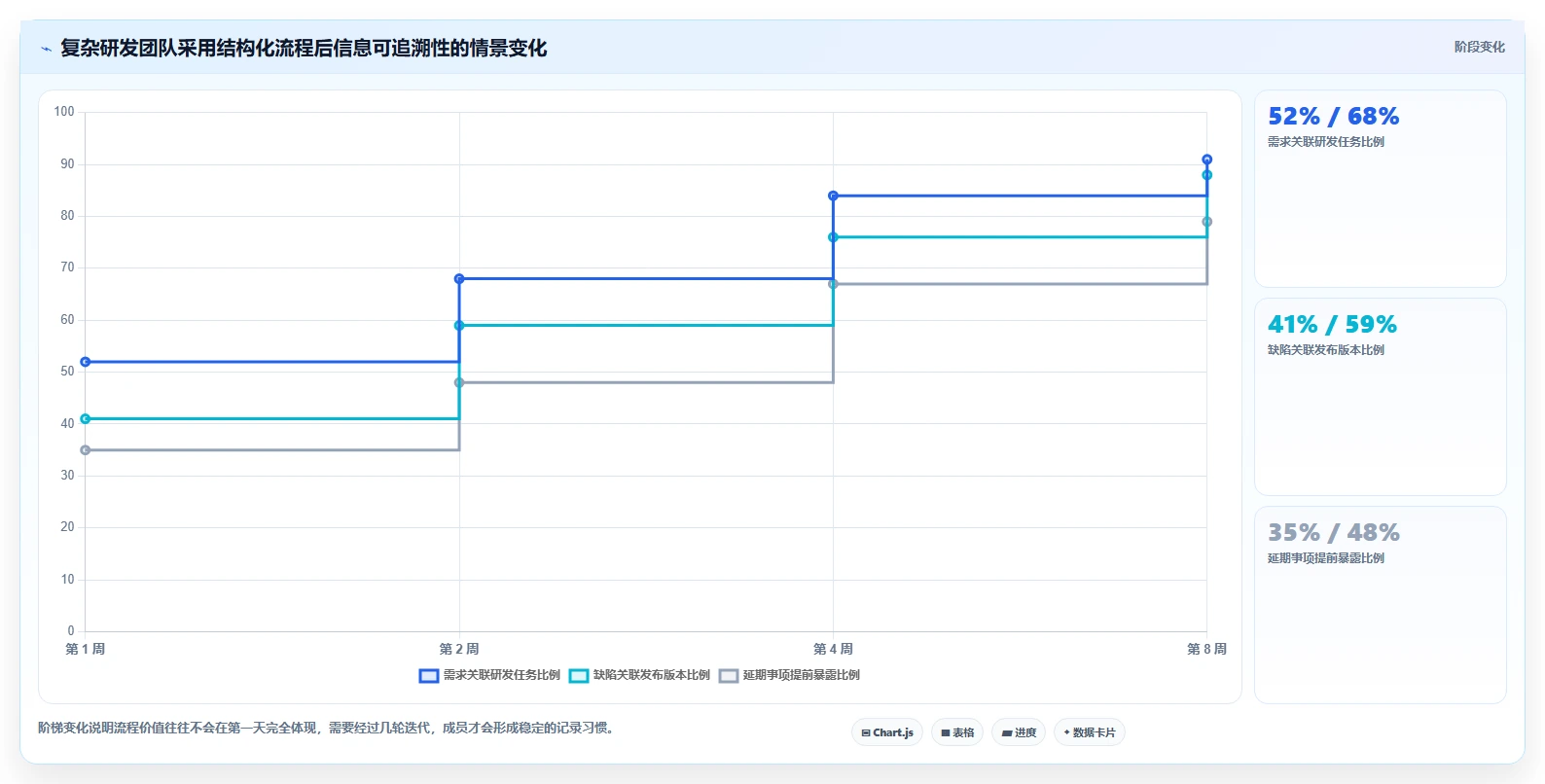Click the chart title 复杂研发团队采用结构化流程
This screenshot has height=784, width=1545.
(304, 49)
